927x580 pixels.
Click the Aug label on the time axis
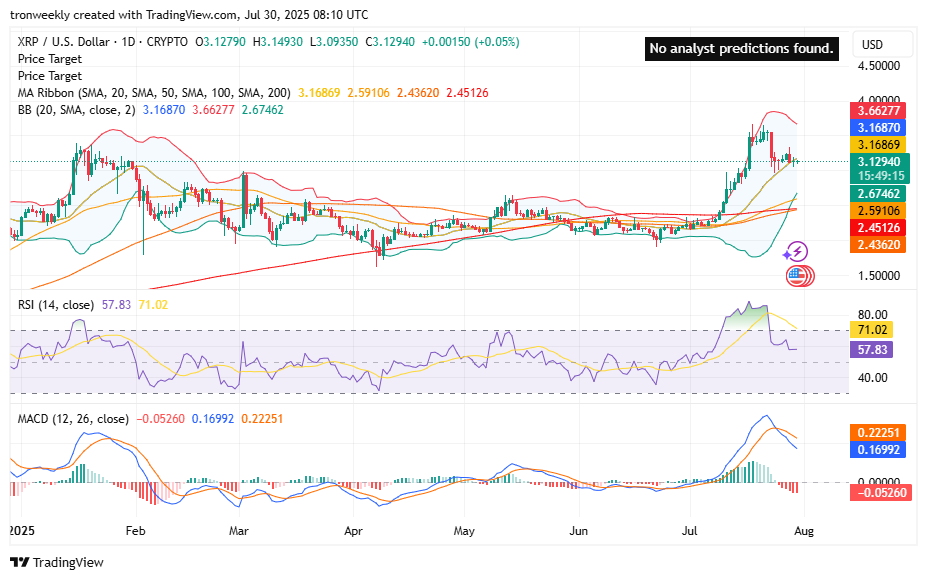click(x=804, y=532)
